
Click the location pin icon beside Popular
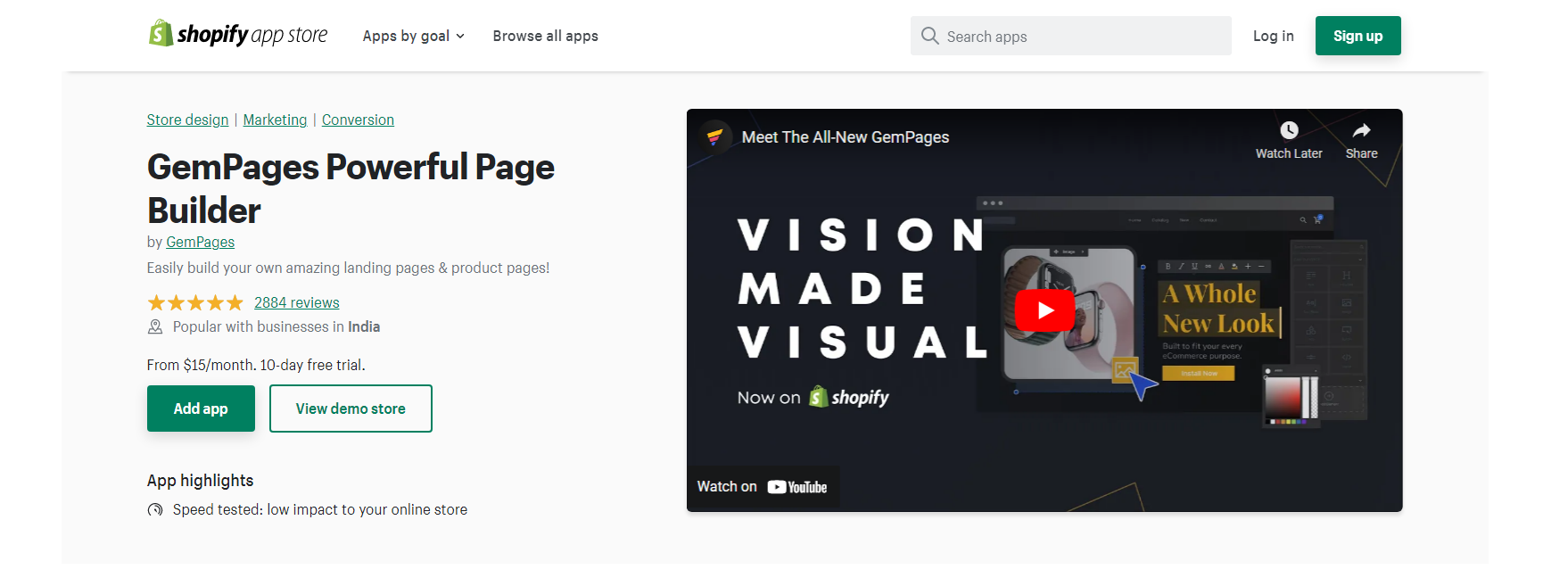[x=155, y=327]
